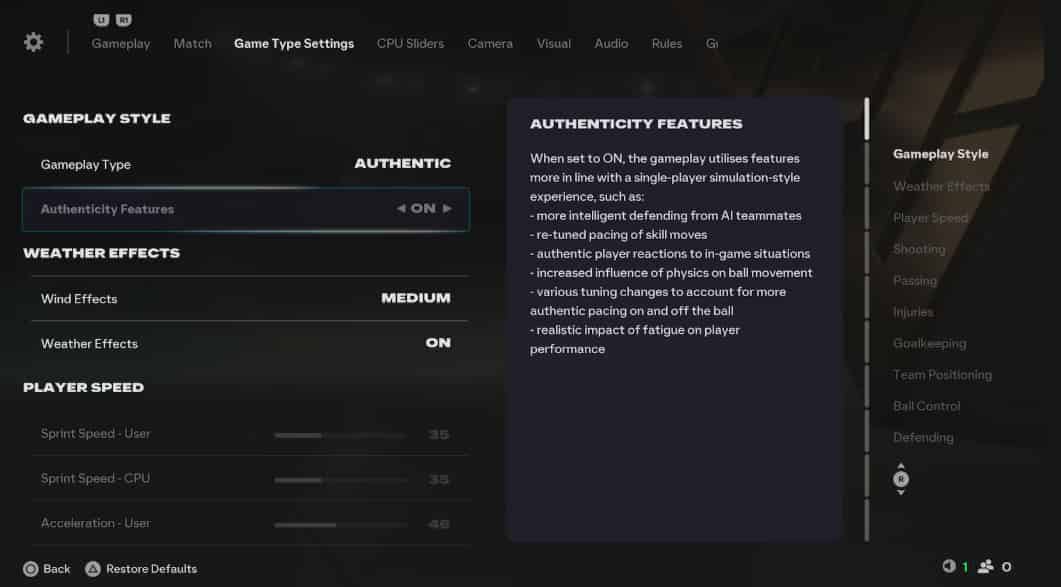This screenshot has height=587, width=1061.
Task: Click the party members icon
Action: (x=986, y=567)
